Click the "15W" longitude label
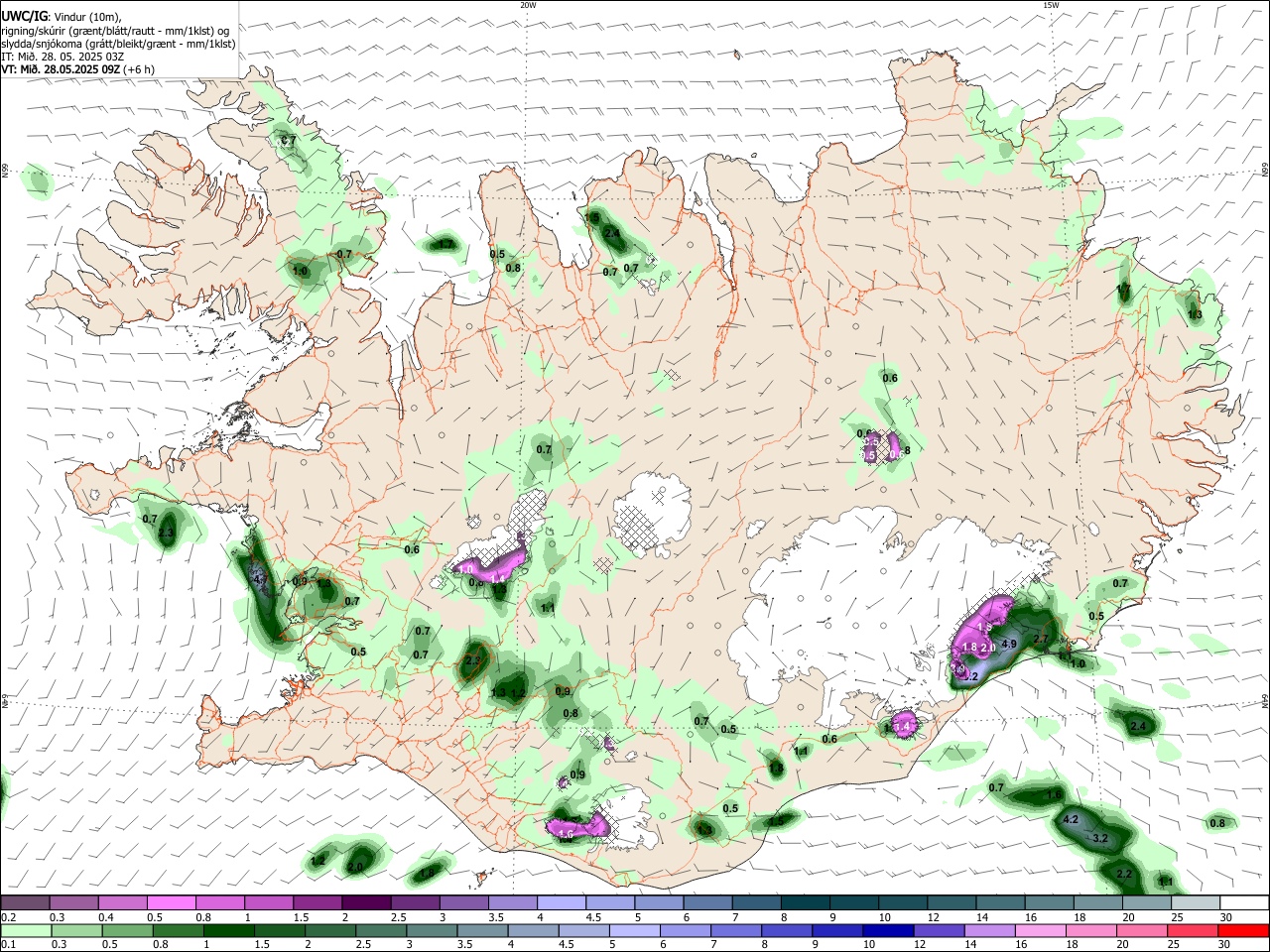 click(1051, 5)
